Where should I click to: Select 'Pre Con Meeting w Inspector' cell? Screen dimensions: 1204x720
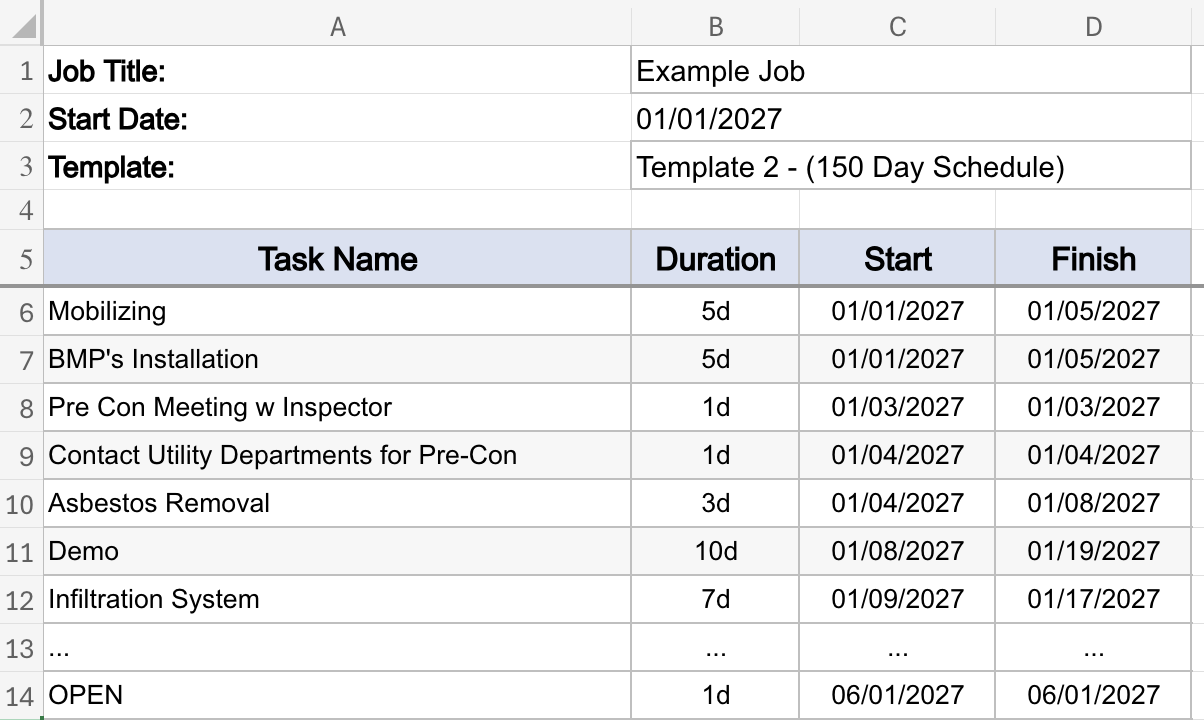point(338,407)
